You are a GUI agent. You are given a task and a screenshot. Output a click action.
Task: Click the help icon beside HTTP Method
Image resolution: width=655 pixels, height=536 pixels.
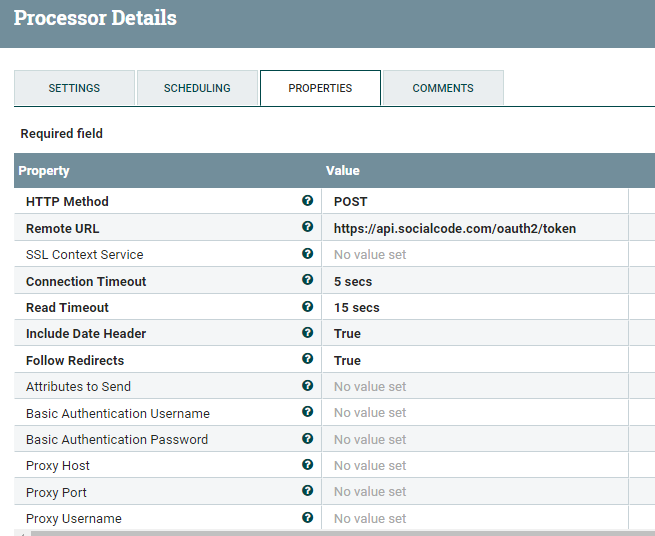click(x=308, y=201)
